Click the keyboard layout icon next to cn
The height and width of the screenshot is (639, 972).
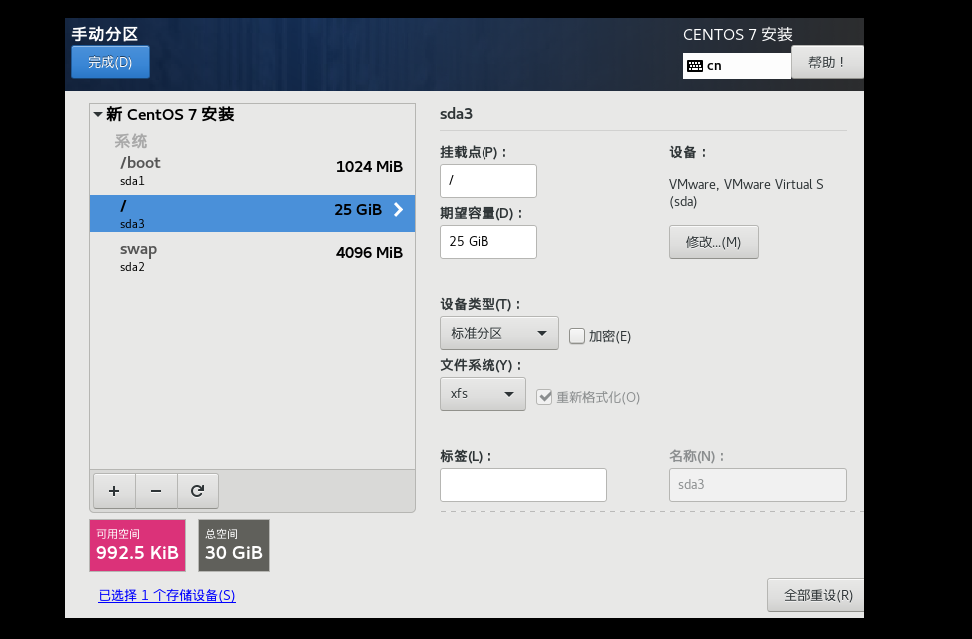click(695, 66)
